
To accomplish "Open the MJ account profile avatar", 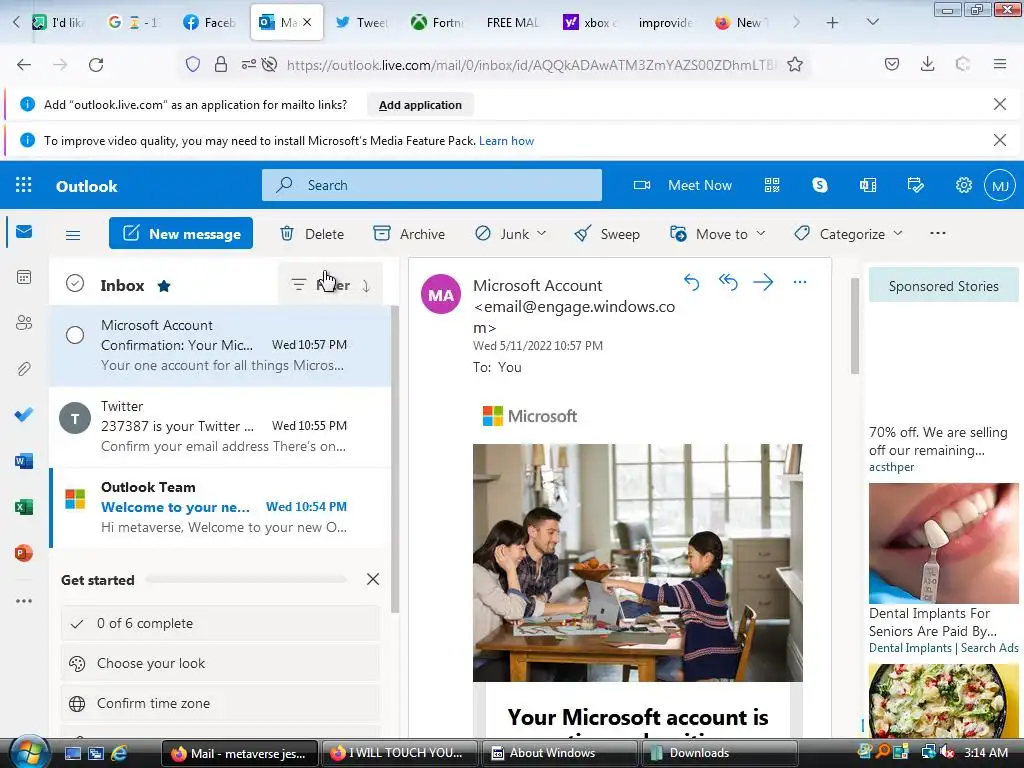I will (x=1000, y=185).
